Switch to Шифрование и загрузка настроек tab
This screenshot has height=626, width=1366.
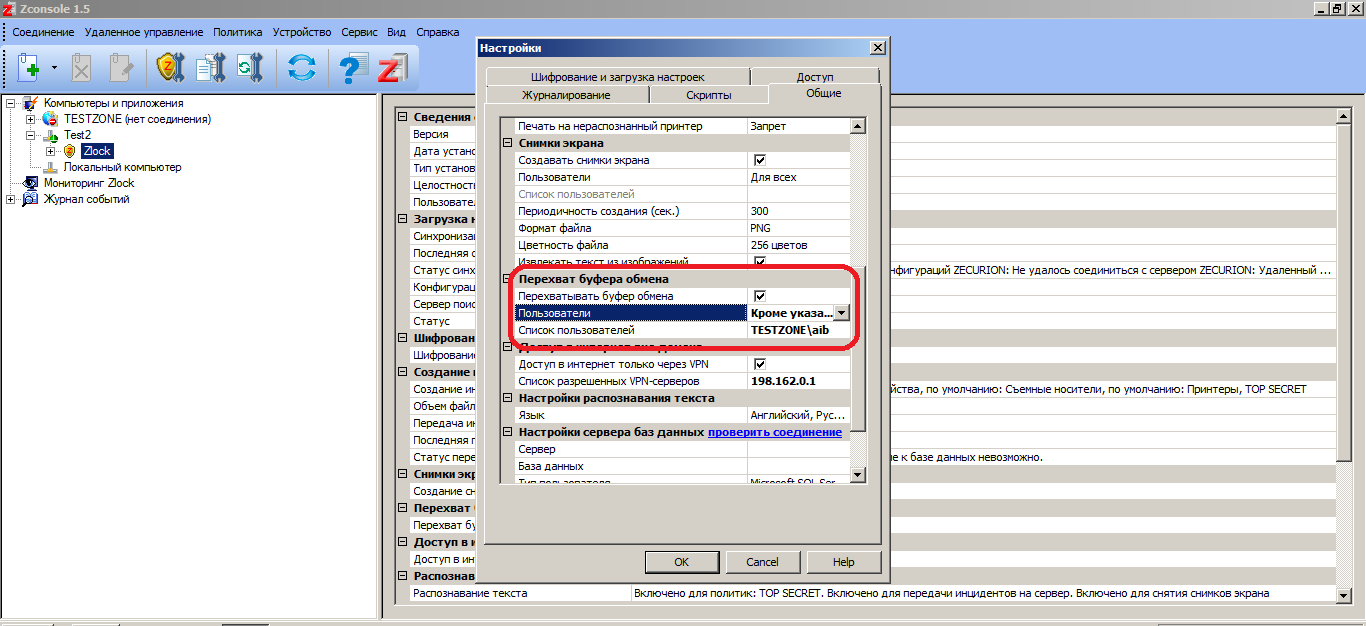pyautogui.click(x=617, y=77)
